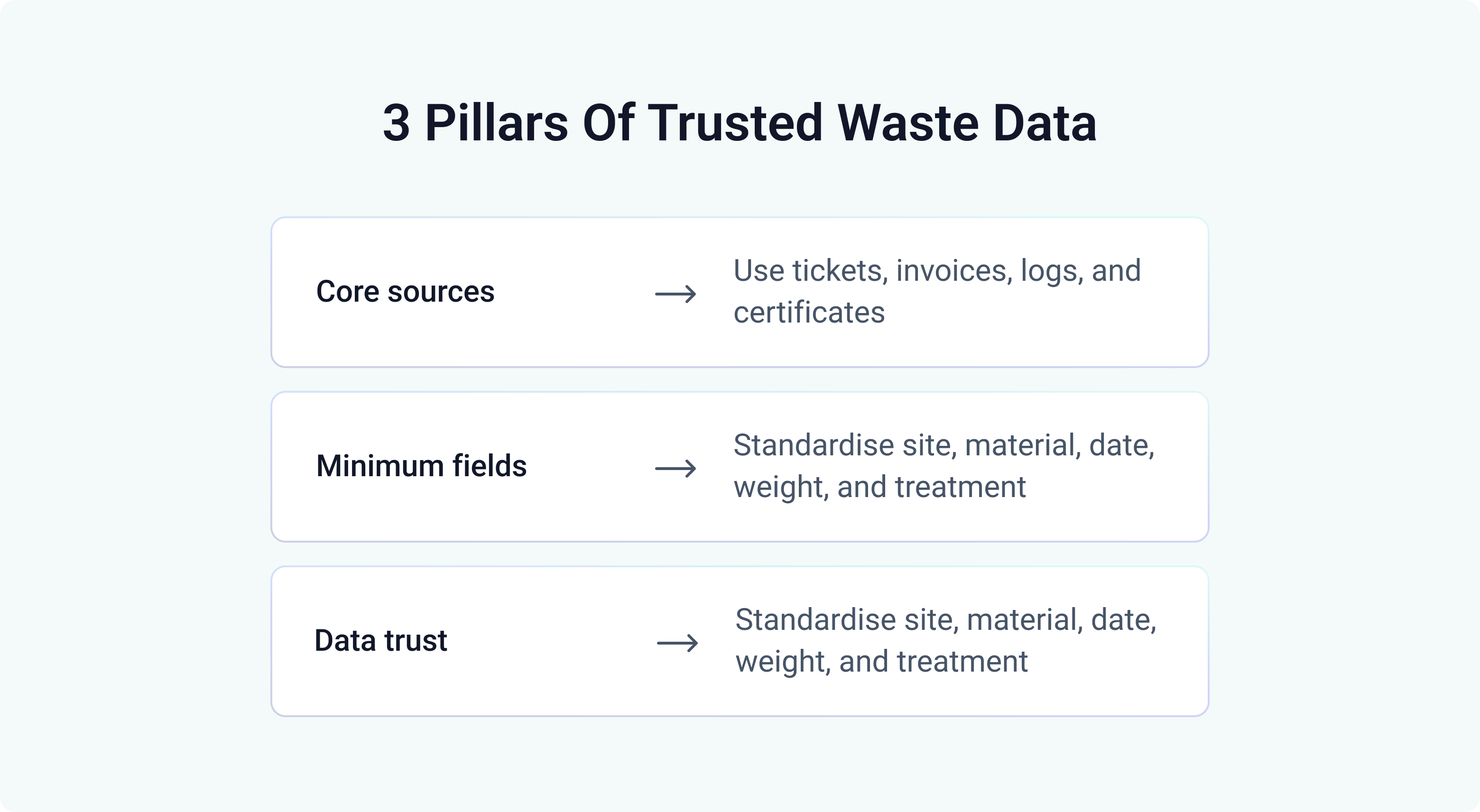Select the Core sources heading
This screenshot has height=812, width=1480.
[x=405, y=291]
